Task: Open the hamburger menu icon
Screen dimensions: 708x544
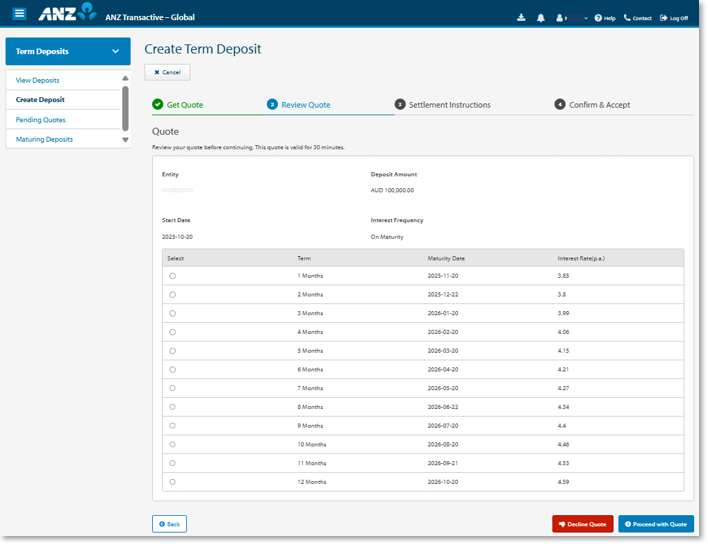Action: [19, 14]
